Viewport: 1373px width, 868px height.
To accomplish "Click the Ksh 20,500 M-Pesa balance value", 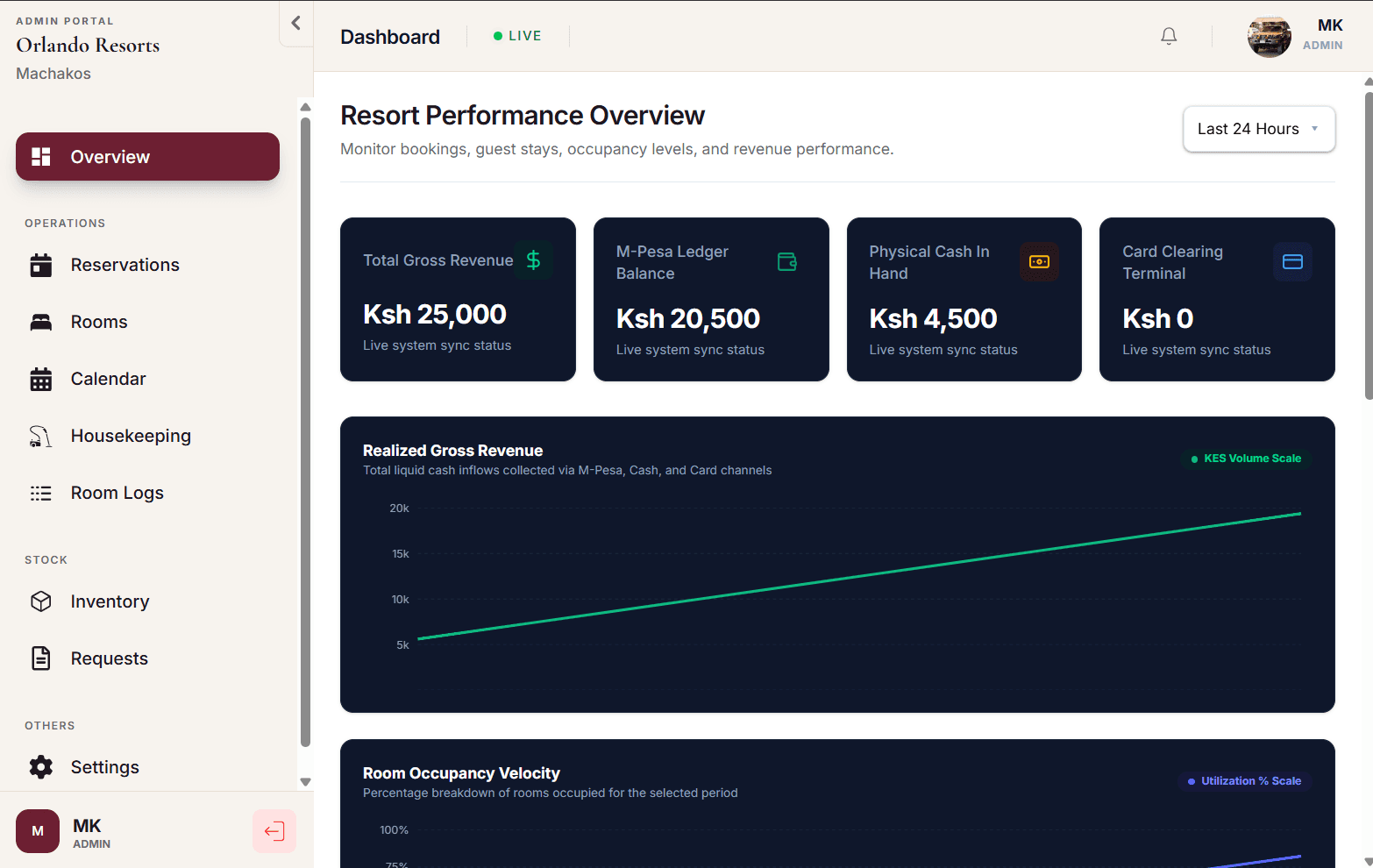I will (688, 318).
